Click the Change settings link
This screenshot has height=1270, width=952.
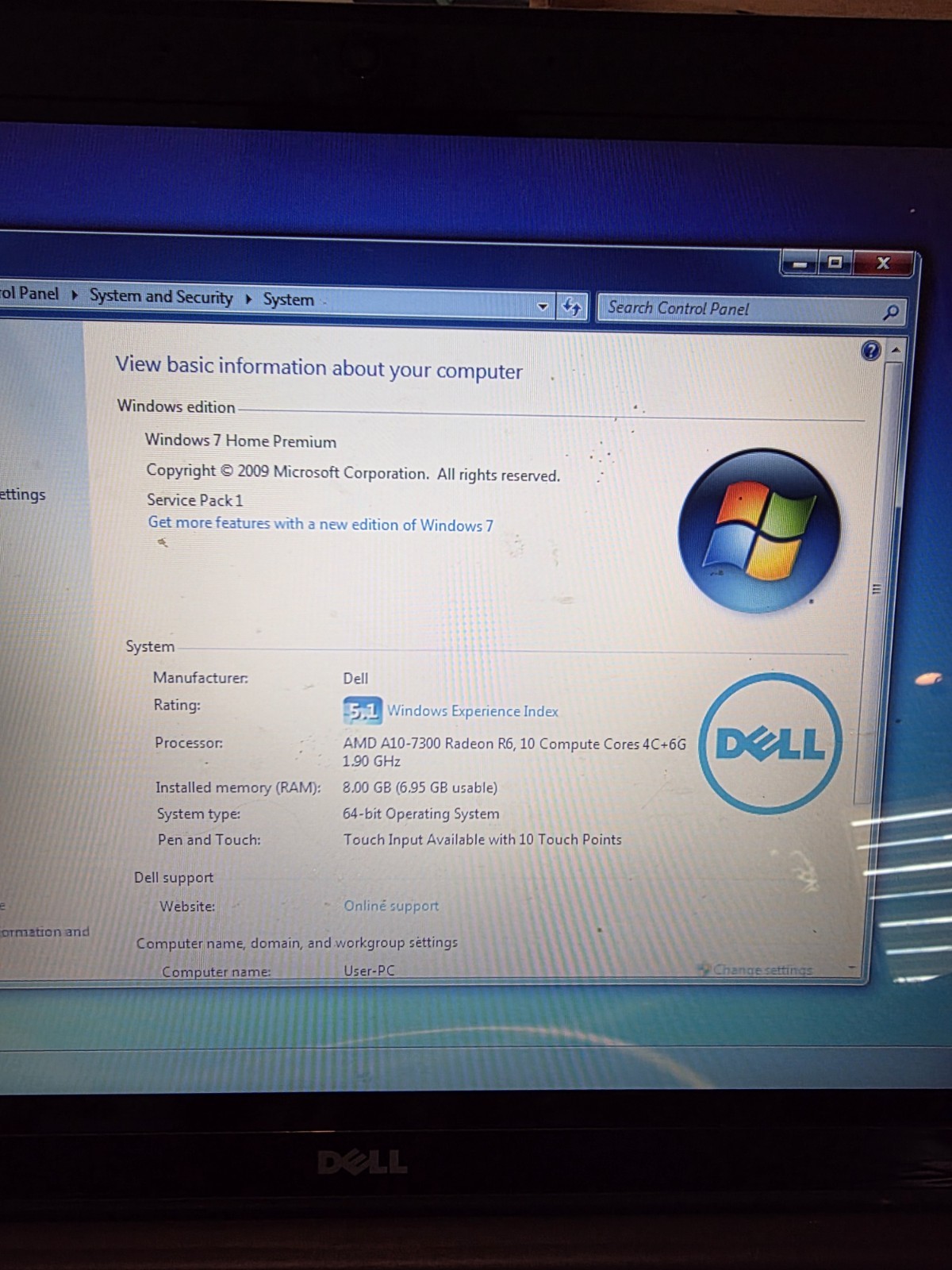coord(762,969)
